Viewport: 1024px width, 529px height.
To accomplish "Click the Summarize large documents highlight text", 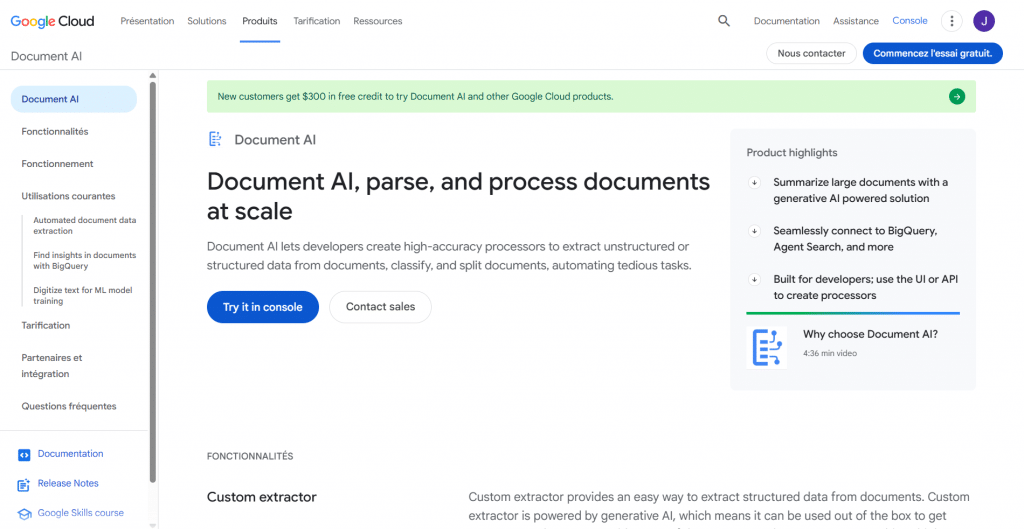I will 861,190.
